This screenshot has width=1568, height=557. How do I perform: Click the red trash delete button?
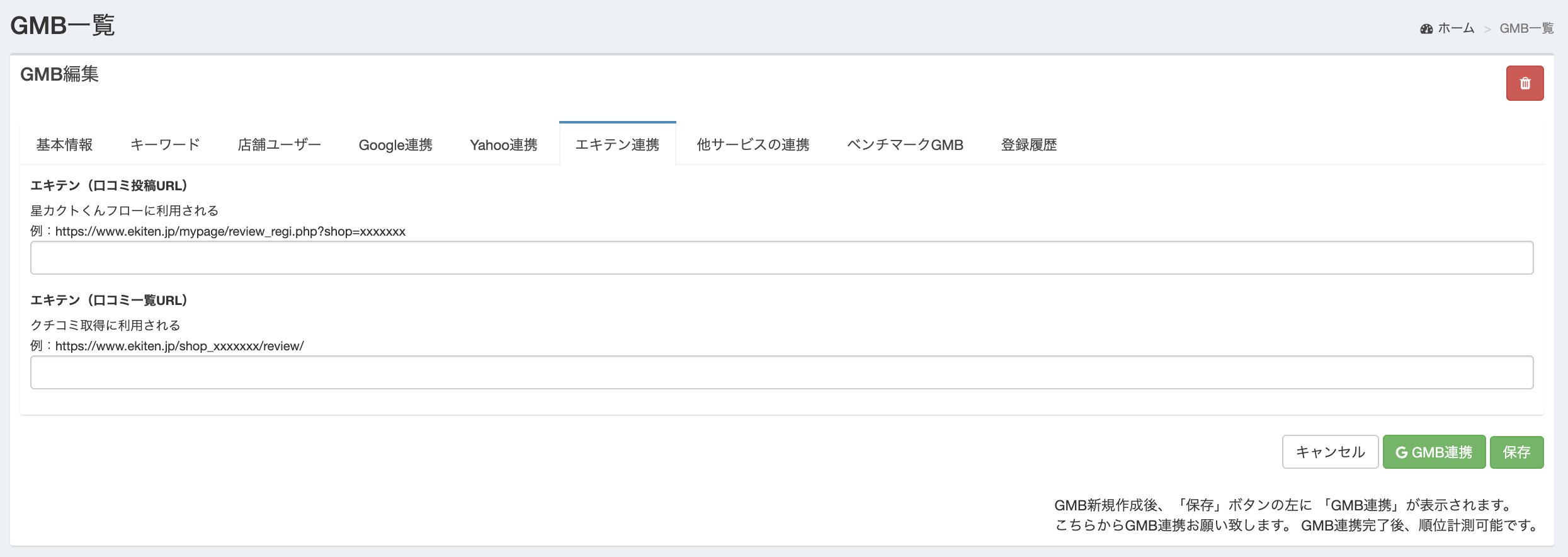coord(1525,83)
